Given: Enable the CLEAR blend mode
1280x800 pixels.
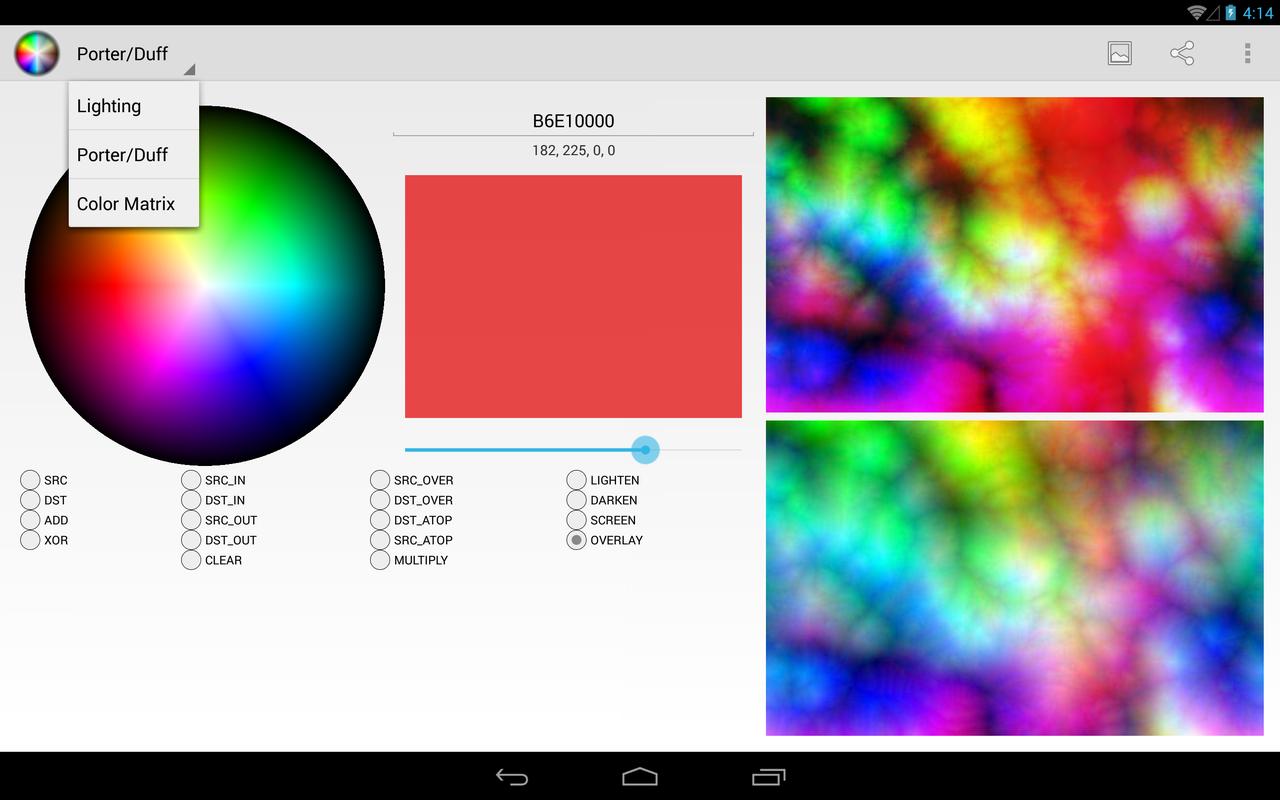Looking at the screenshot, I should tap(190, 560).
